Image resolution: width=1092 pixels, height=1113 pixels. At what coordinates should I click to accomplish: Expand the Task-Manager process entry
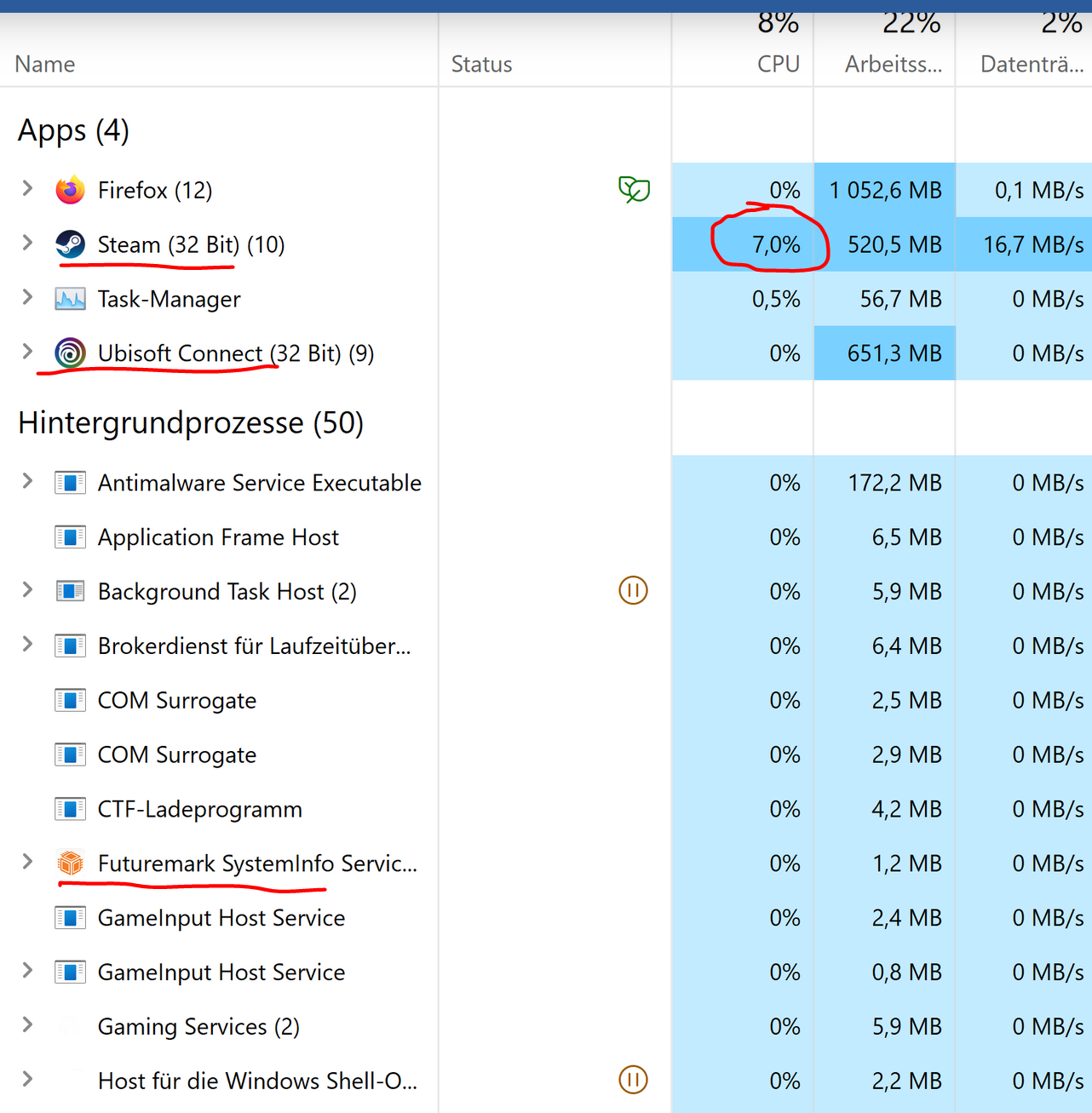pyautogui.click(x=27, y=297)
